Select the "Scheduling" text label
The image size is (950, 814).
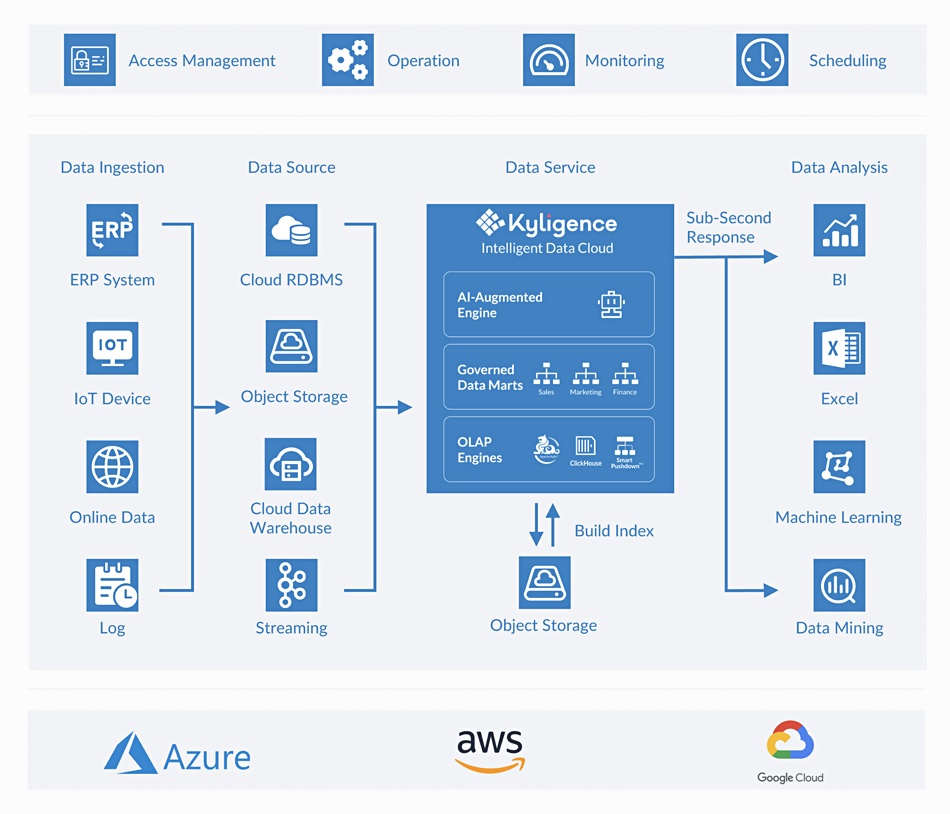pos(848,61)
